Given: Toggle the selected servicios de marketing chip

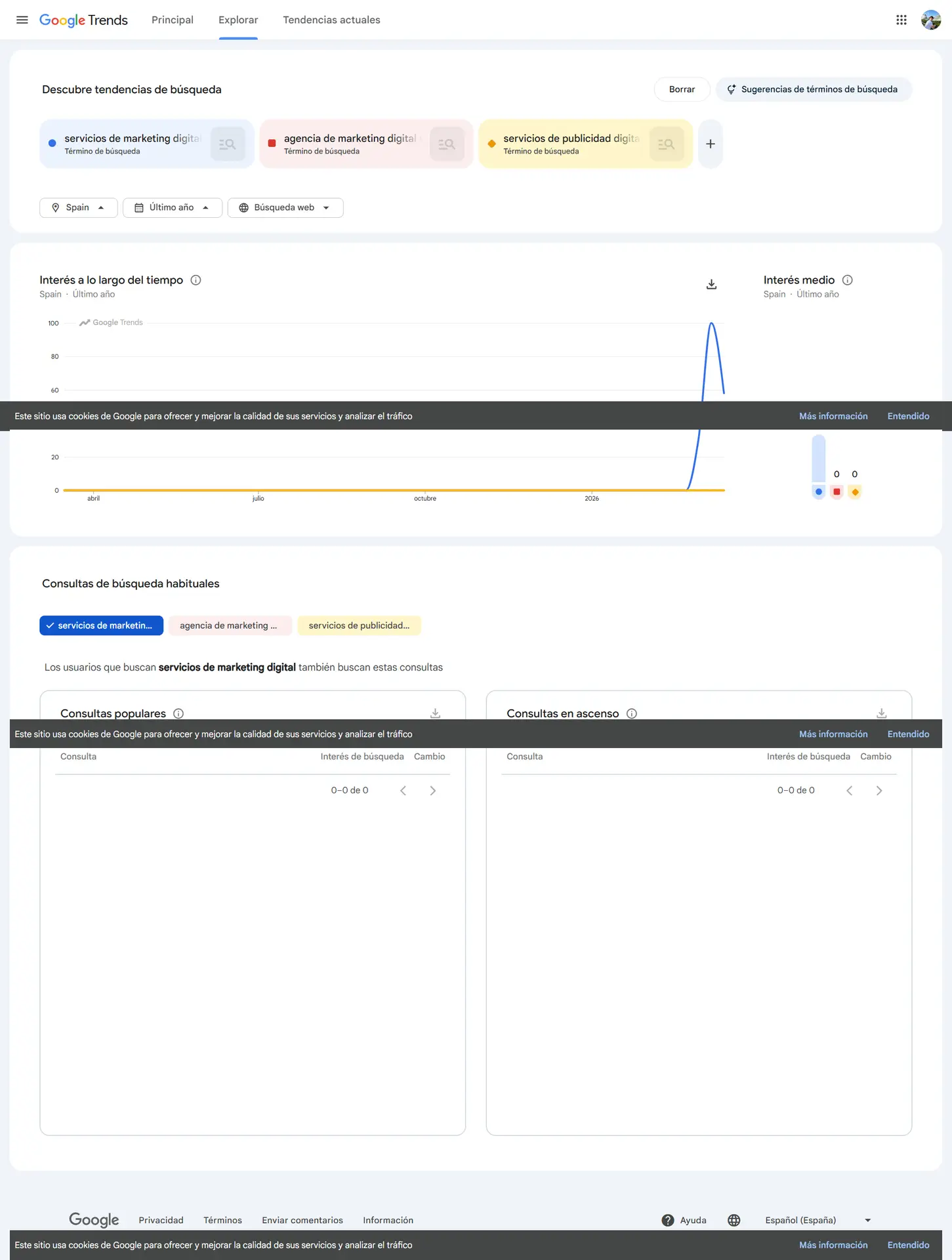Looking at the screenshot, I should click(101, 625).
